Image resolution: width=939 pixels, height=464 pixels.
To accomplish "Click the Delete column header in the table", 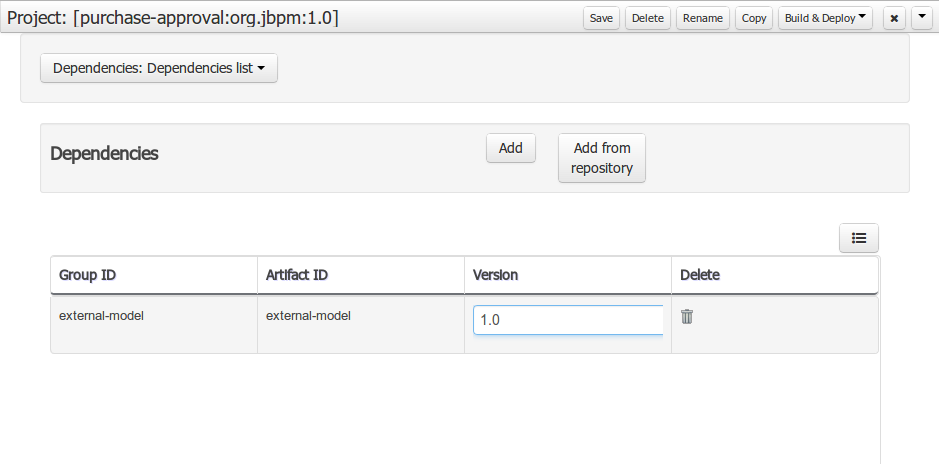I will tap(700, 275).
